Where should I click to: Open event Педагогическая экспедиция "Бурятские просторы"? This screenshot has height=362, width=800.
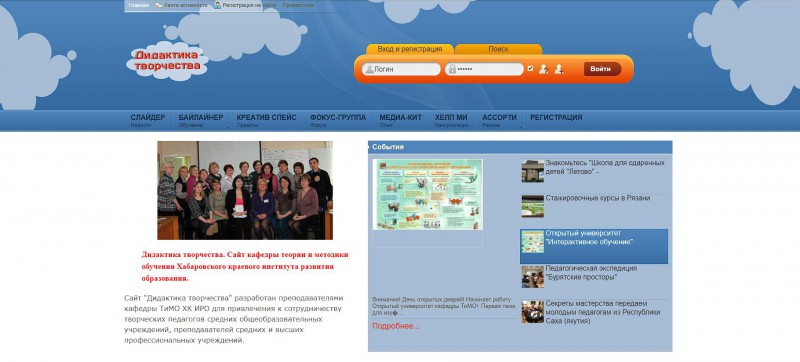click(591, 273)
